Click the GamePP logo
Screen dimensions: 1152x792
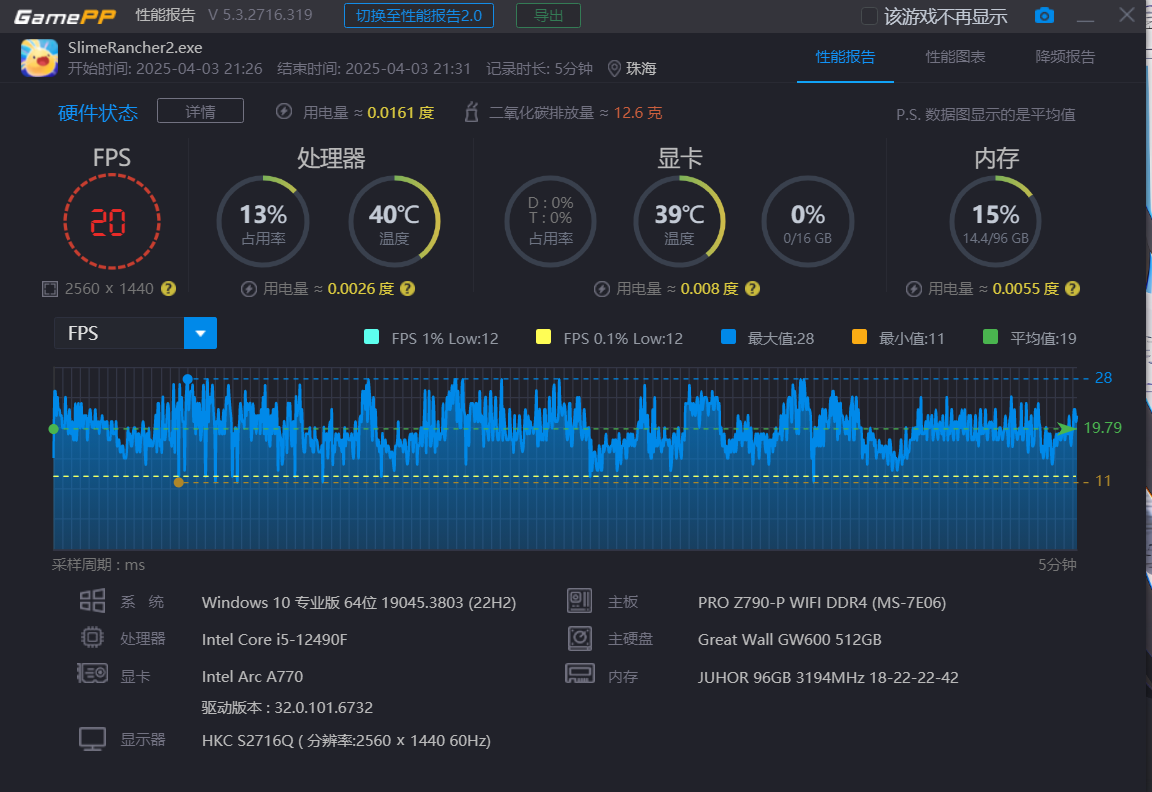click(65, 15)
